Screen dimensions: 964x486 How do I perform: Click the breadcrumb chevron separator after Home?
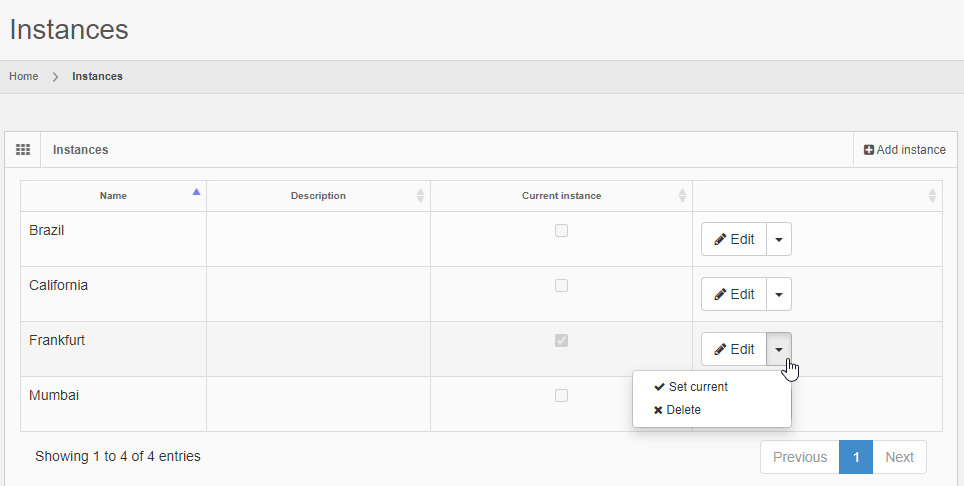pyautogui.click(x=55, y=77)
